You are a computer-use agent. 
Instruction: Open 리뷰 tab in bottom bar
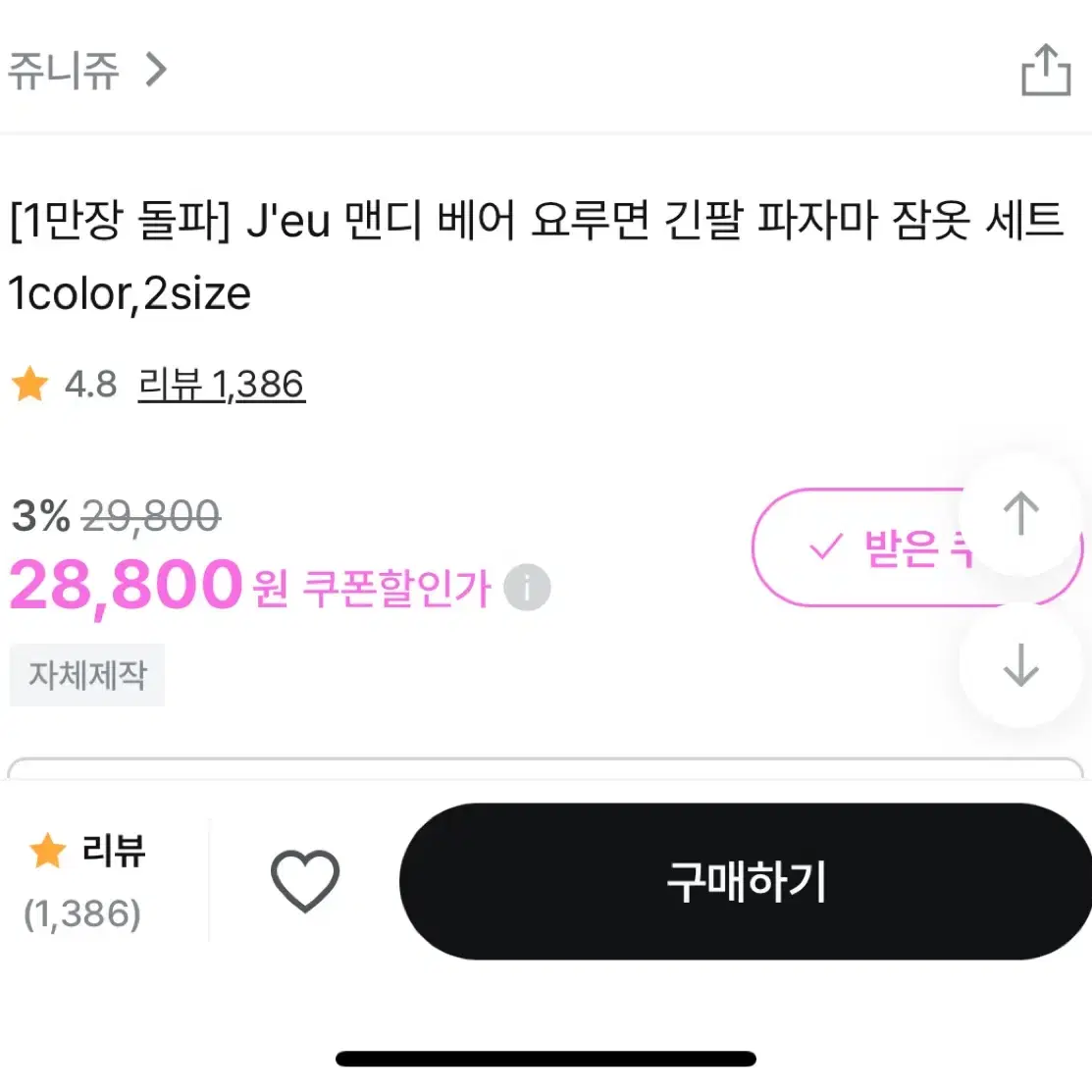click(x=85, y=882)
